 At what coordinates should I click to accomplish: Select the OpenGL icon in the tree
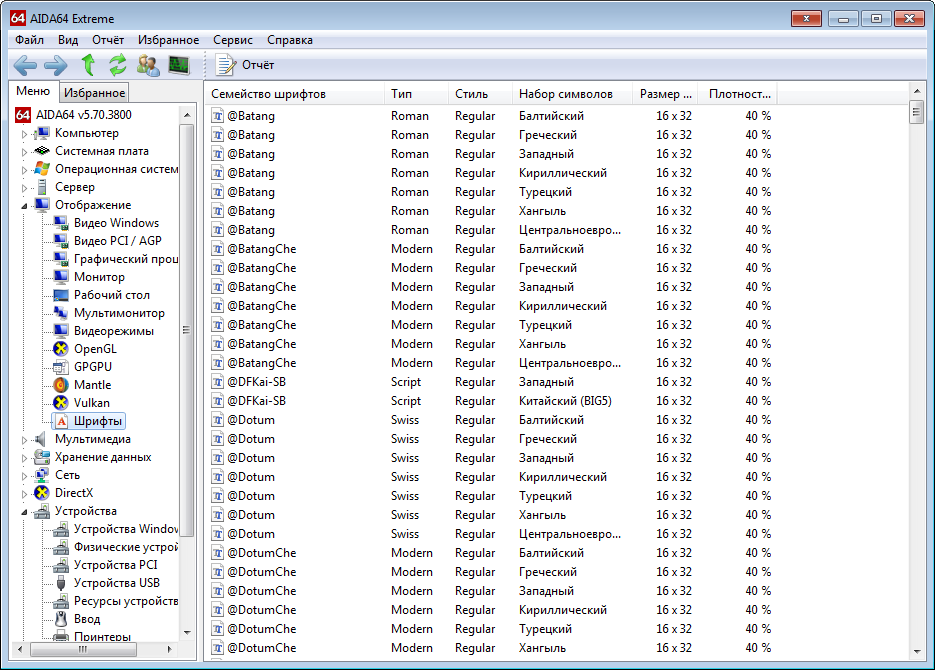60,349
